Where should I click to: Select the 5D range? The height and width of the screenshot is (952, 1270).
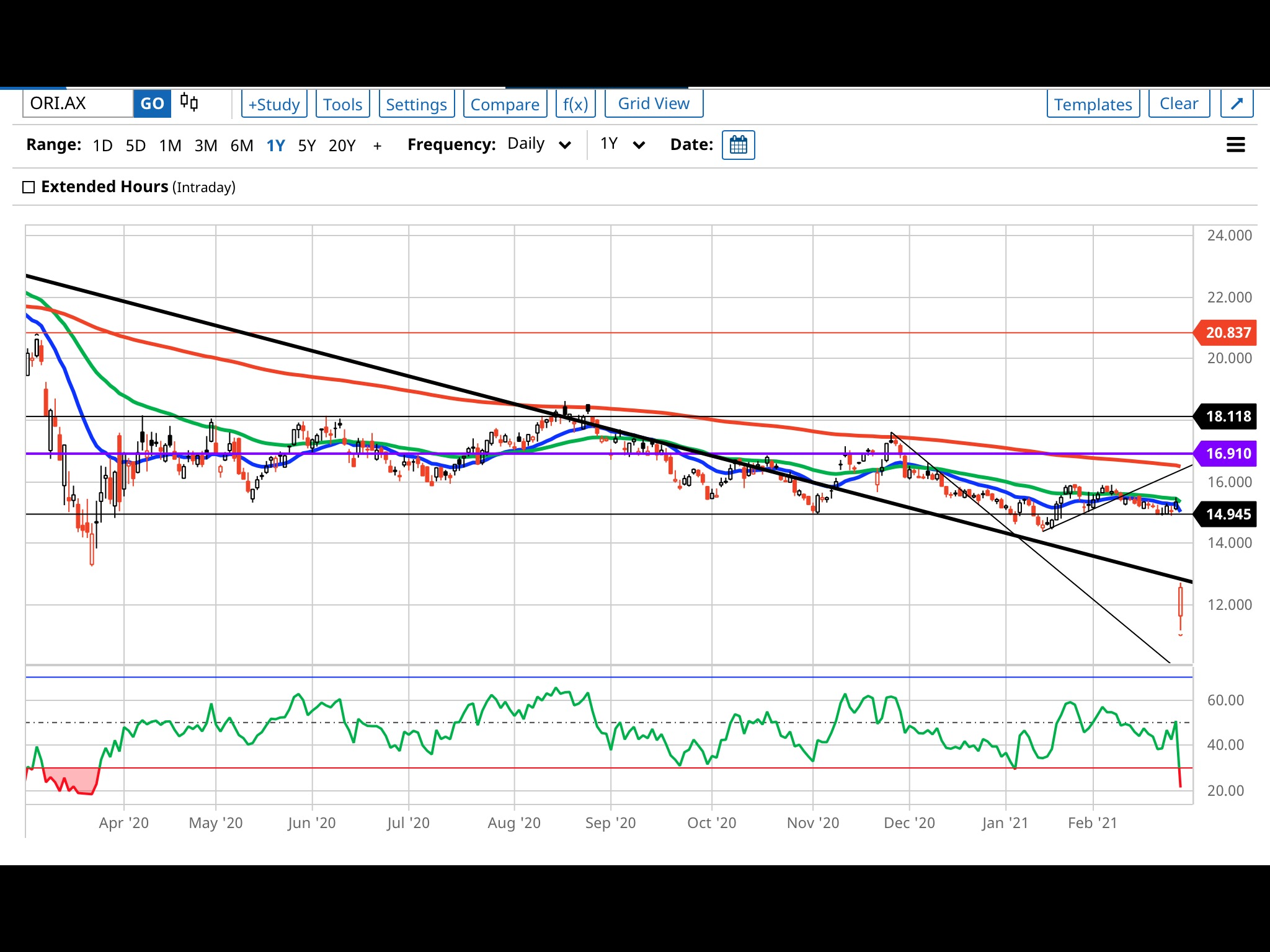click(x=136, y=146)
